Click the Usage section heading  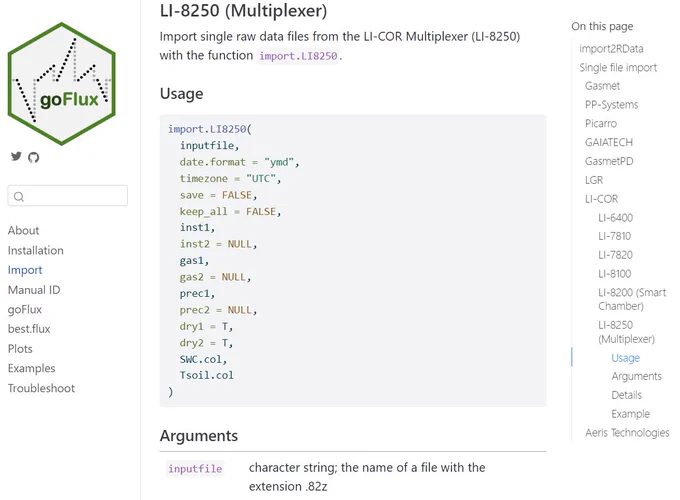tap(181, 94)
